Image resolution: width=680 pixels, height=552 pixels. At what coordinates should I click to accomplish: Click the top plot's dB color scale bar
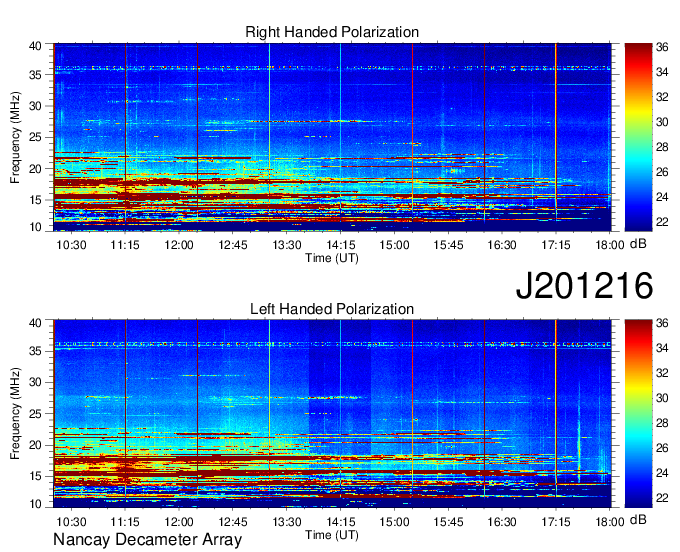[638, 137]
